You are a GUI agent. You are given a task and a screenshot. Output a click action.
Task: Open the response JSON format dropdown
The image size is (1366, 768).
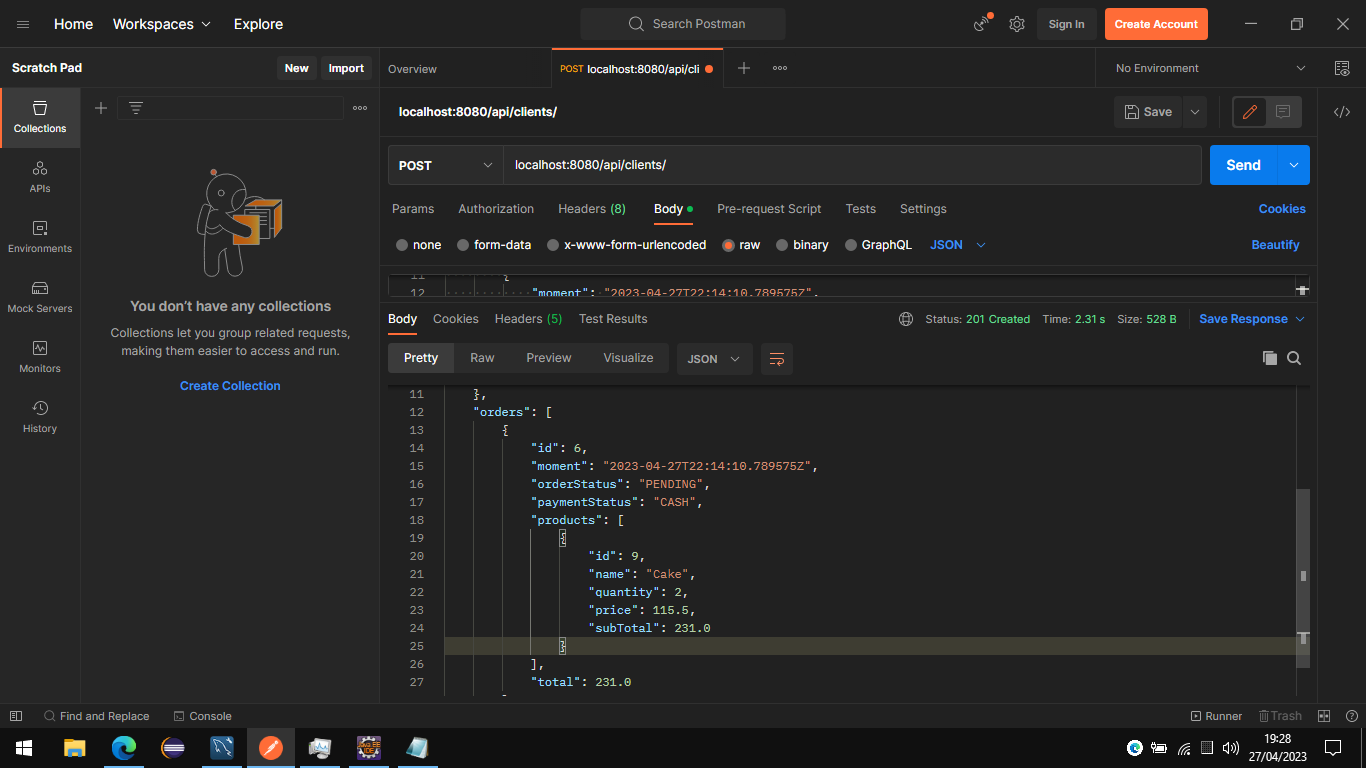pos(714,359)
